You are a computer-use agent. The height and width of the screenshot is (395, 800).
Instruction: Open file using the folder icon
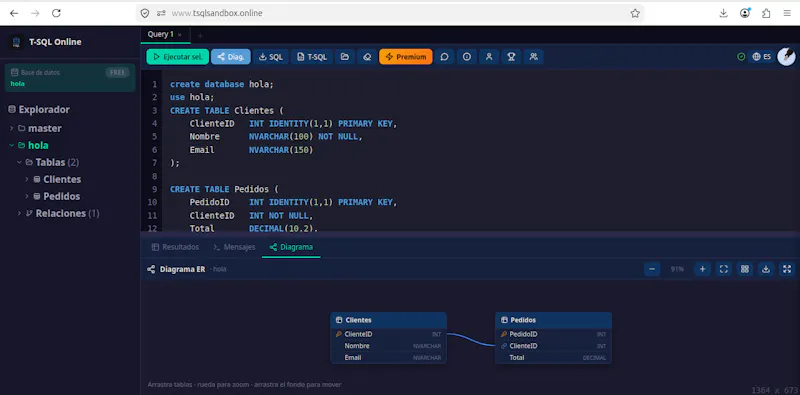click(345, 57)
